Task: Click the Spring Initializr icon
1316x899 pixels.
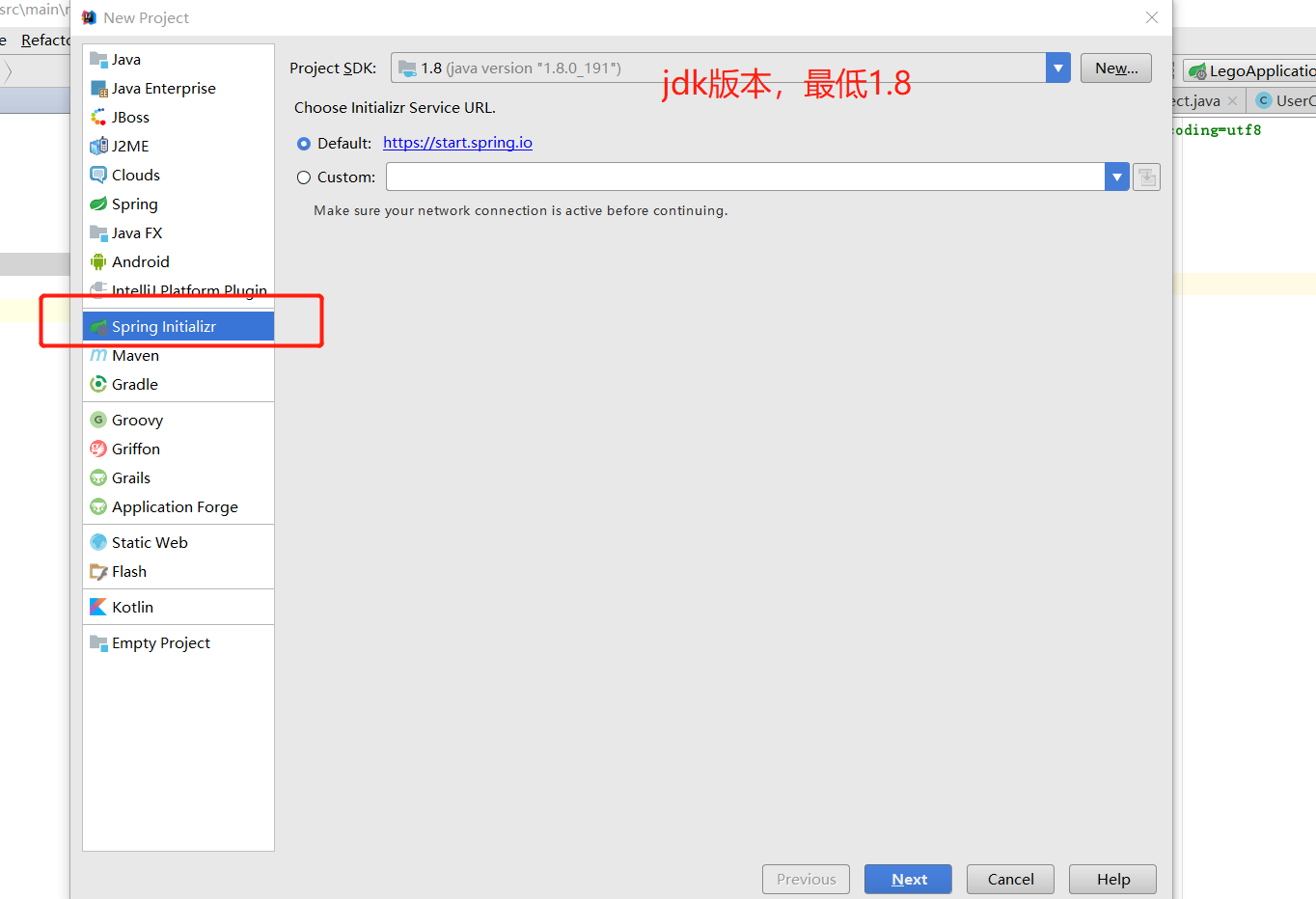Action: tap(98, 327)
